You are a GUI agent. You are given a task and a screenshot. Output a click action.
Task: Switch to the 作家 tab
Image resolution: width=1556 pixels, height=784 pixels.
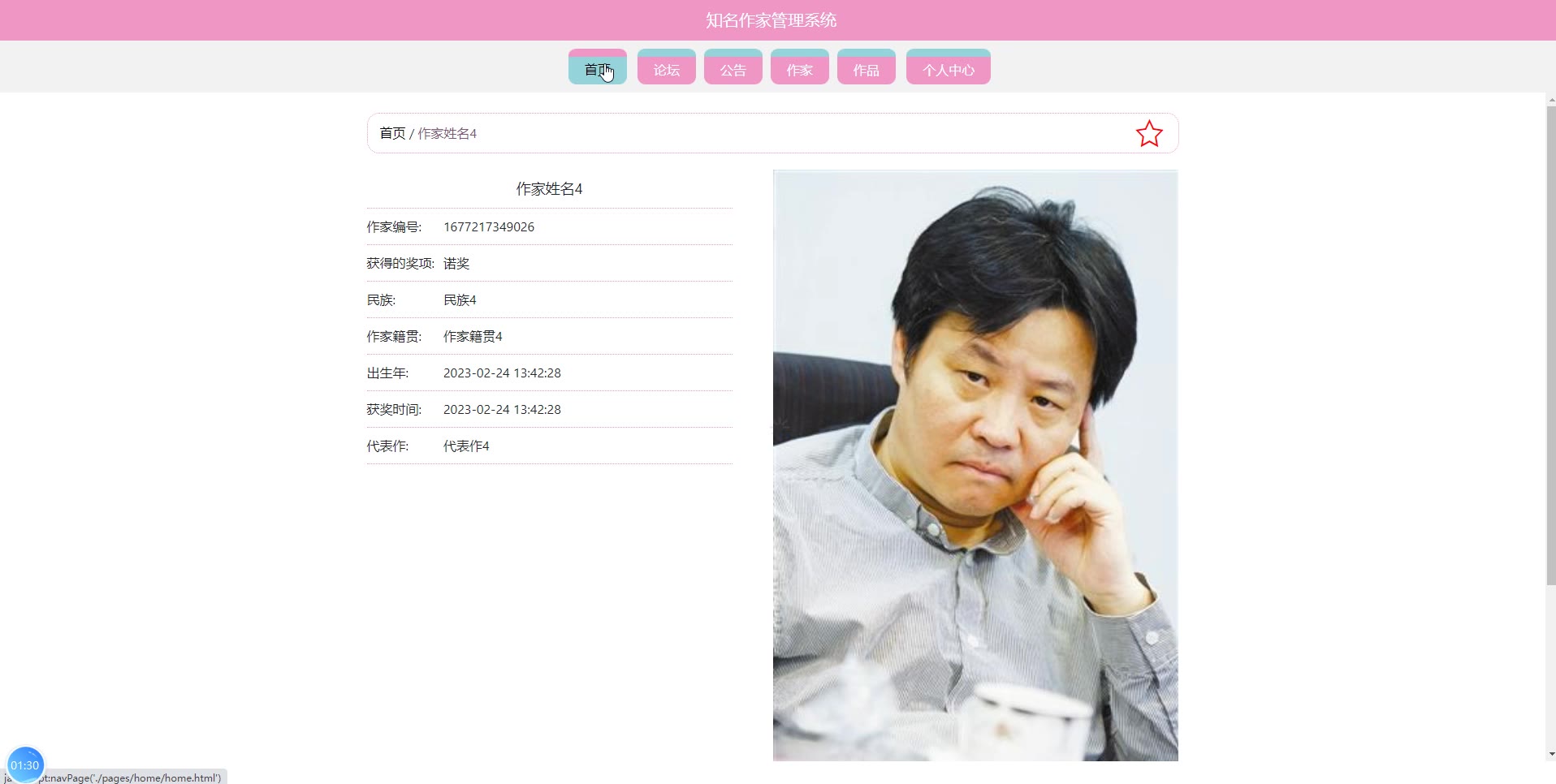click(800, 67)
